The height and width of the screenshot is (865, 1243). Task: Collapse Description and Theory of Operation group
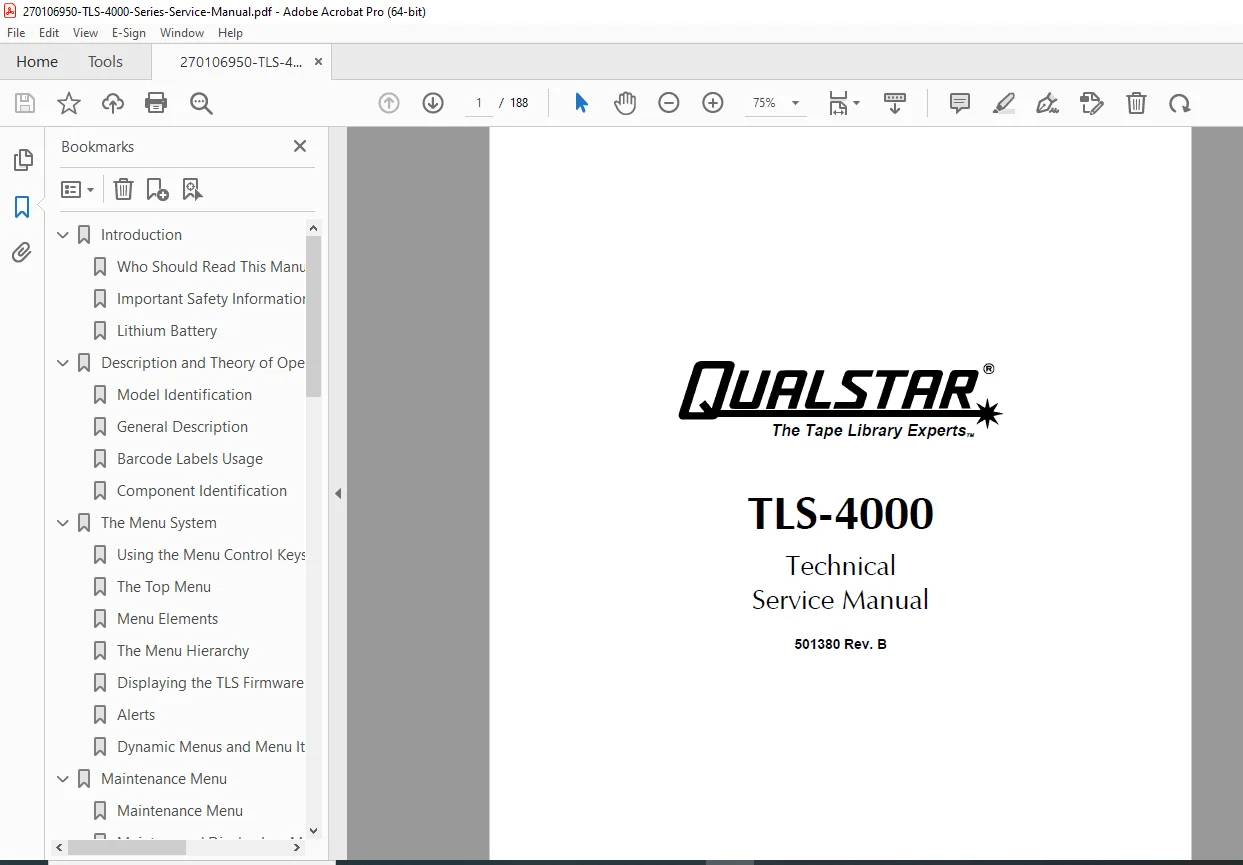pos(64,363)
